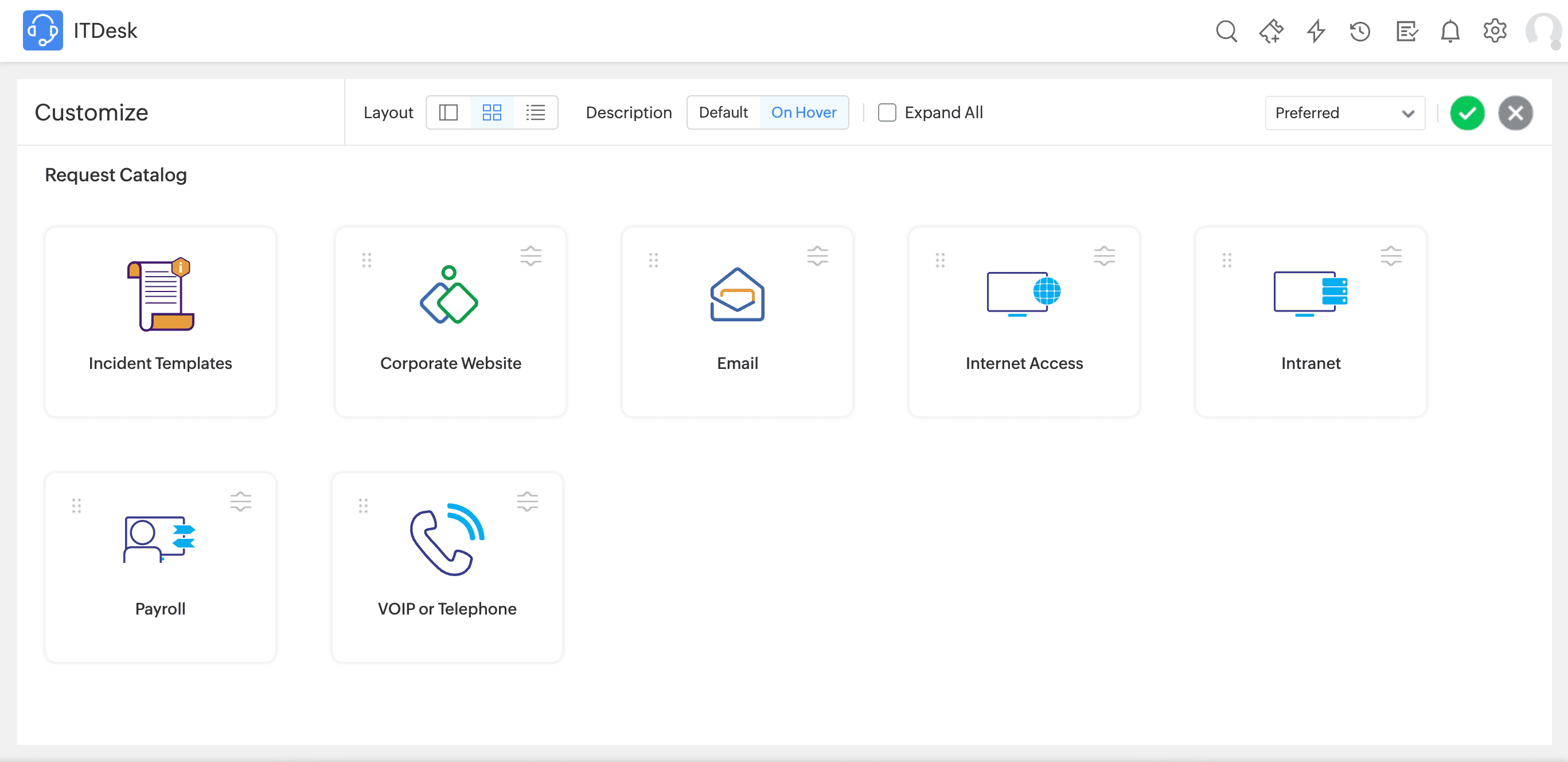Expand options on Intranet card
The height and width of the screenshot is (762, 1568).
1391,256
